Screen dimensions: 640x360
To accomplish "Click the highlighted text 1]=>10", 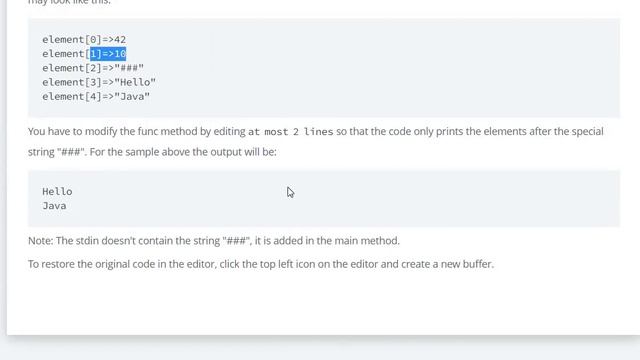I will (x=108, y=53).
